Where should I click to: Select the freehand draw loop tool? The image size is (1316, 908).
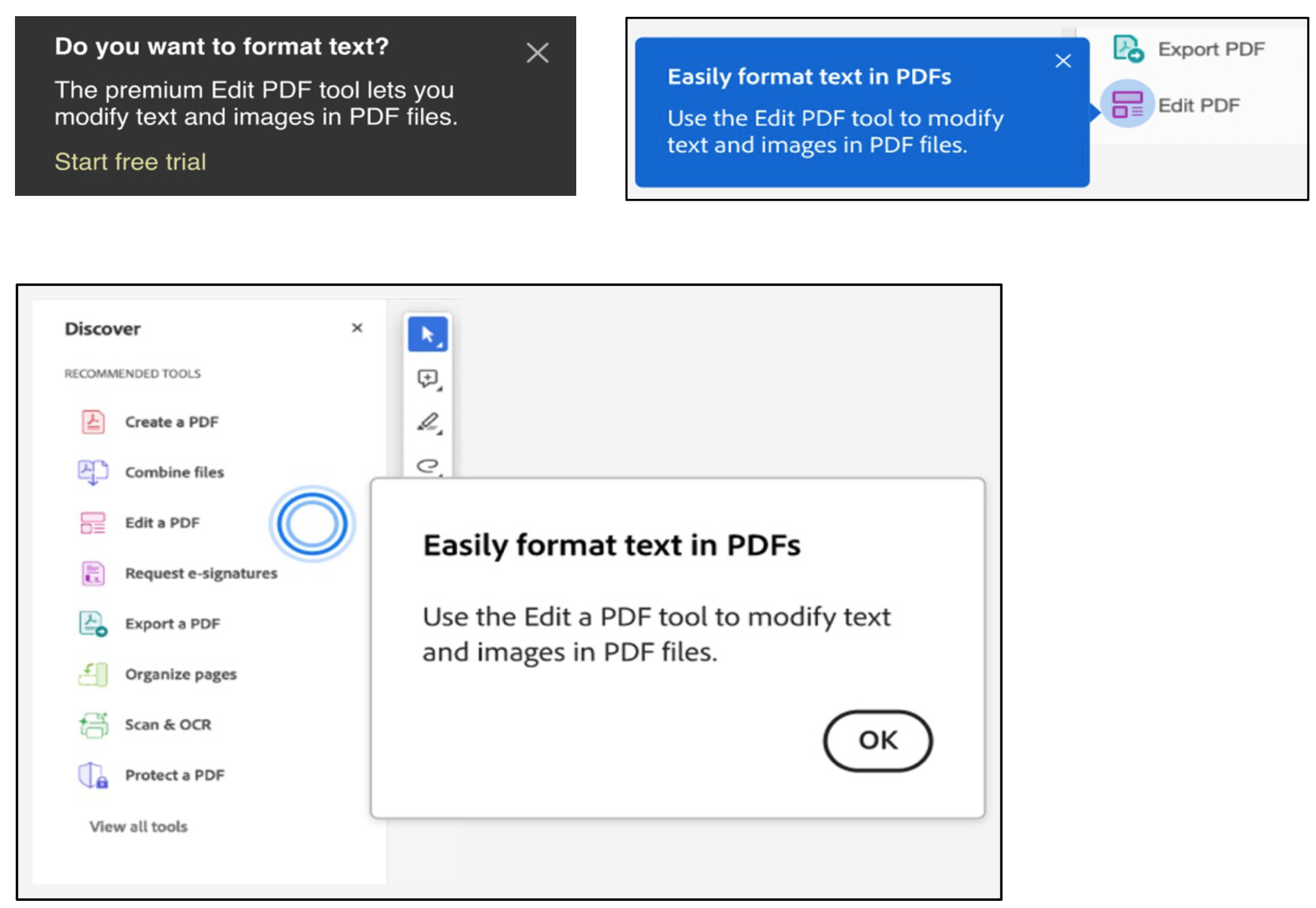(x=428, y=465)
